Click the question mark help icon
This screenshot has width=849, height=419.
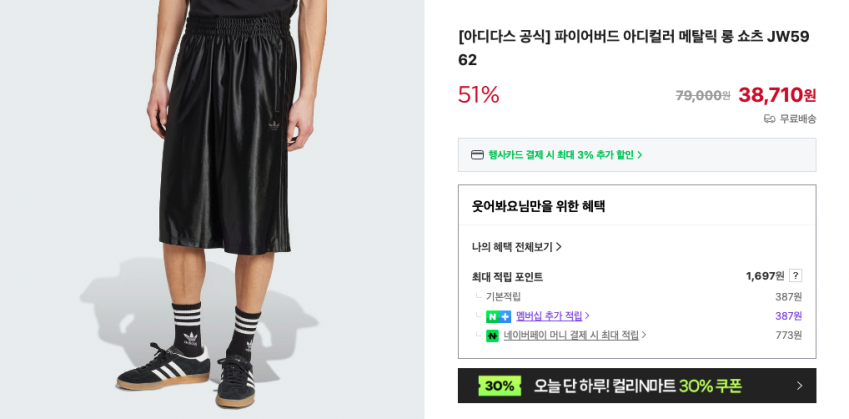pos(795,276)
